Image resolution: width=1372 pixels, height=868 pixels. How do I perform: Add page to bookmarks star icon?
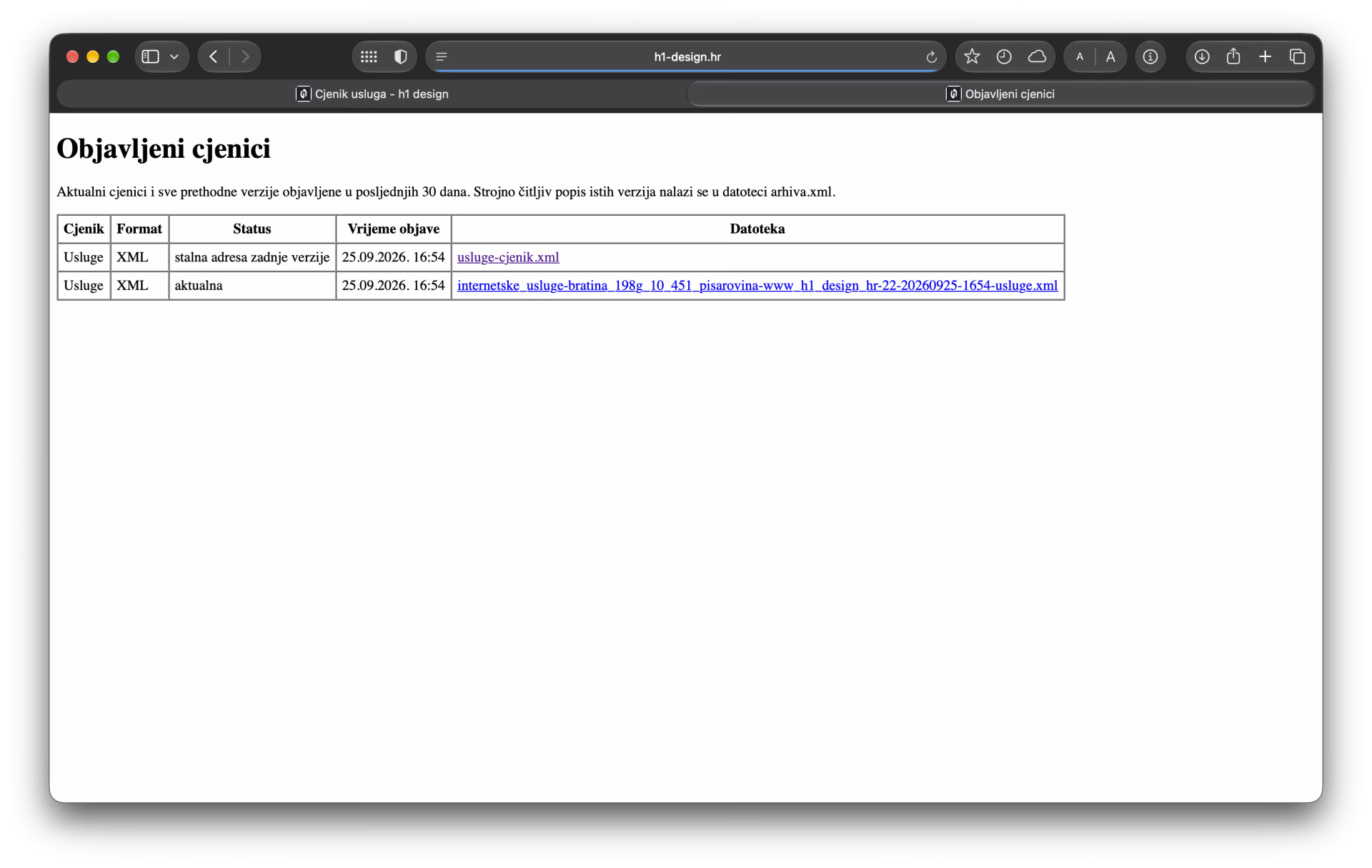pyautogui.click(x=972, y=56)
